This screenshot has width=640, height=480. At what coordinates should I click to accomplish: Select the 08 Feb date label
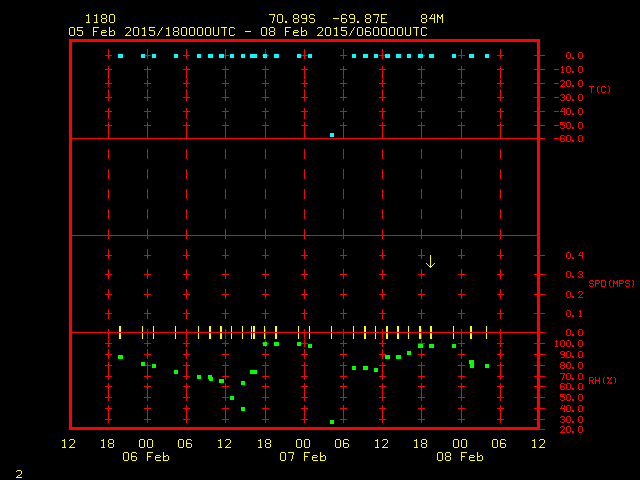tap(460, 456)
